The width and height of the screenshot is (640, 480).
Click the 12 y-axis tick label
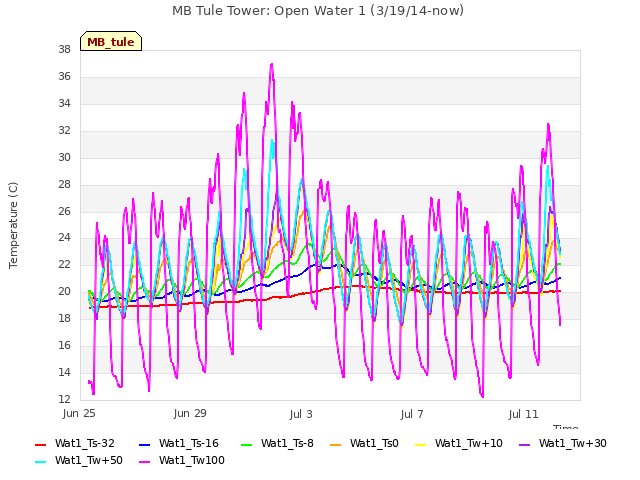tap(64, 400)
